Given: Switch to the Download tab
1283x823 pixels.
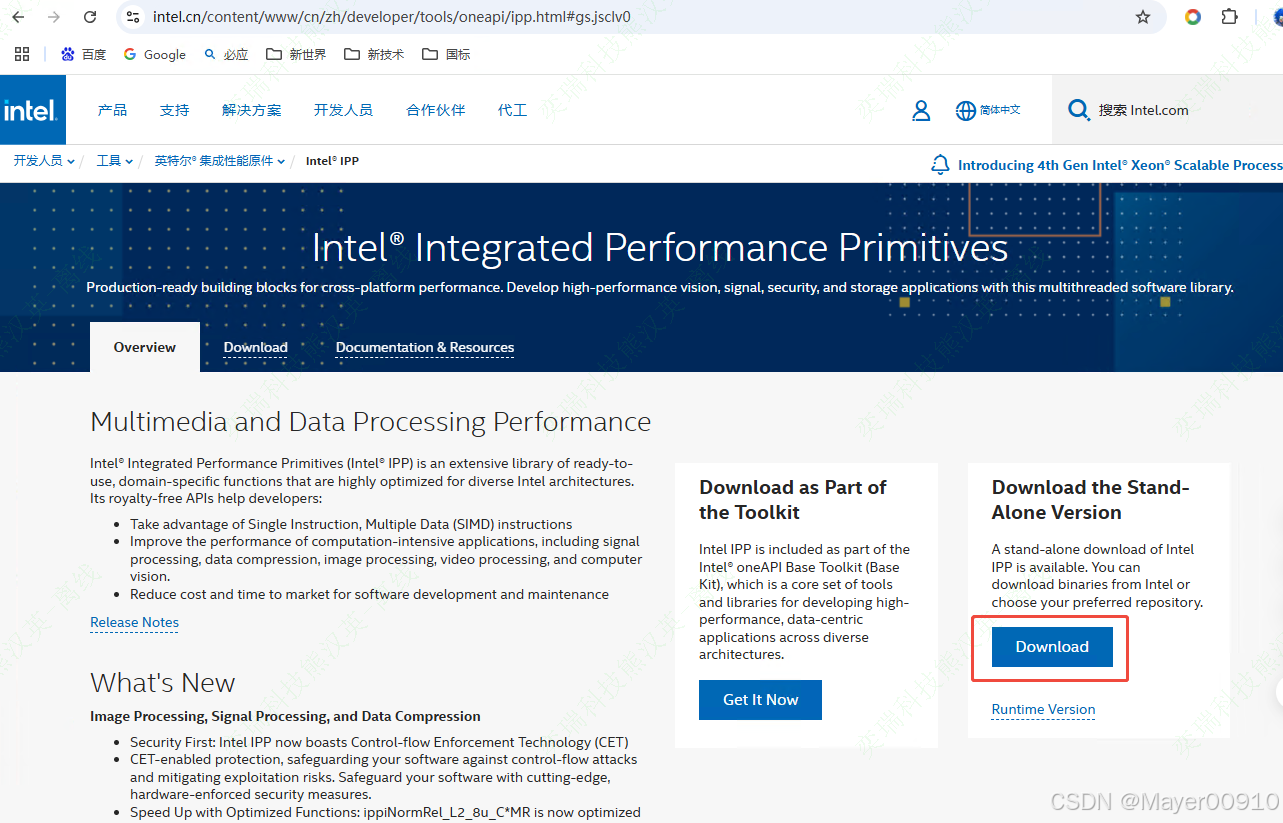Looking at the screenshot, I should pyautogui.click(x=255, y=347).
